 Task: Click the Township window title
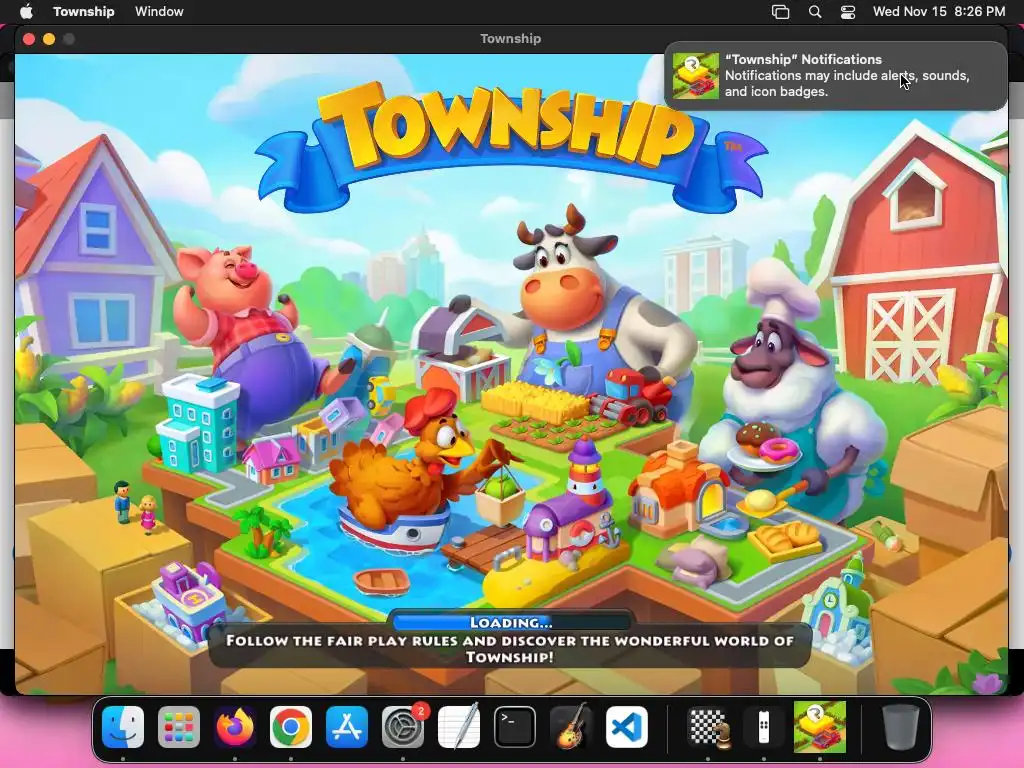511,39
